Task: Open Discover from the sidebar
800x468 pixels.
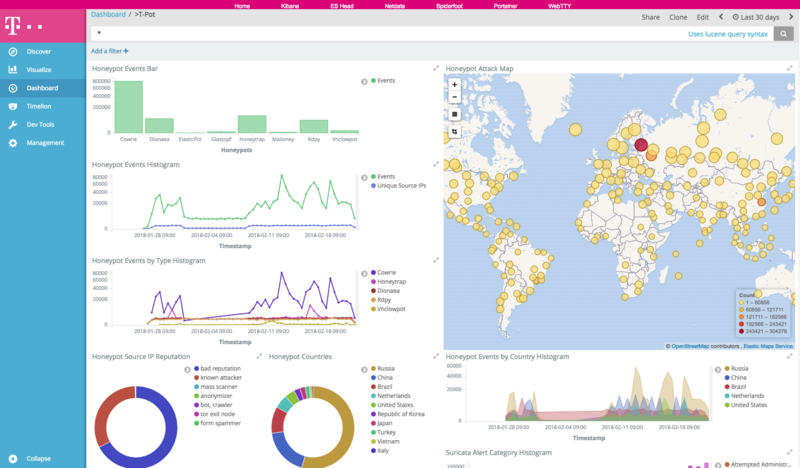Action: 38,52
